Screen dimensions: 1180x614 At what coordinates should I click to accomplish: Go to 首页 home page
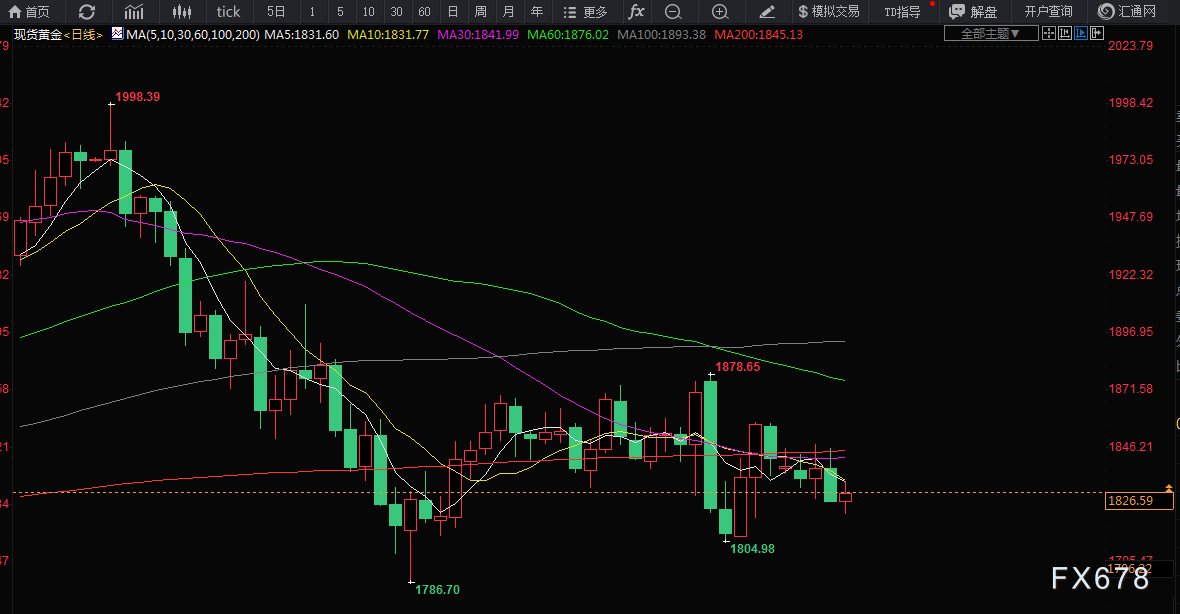[29, 11]
